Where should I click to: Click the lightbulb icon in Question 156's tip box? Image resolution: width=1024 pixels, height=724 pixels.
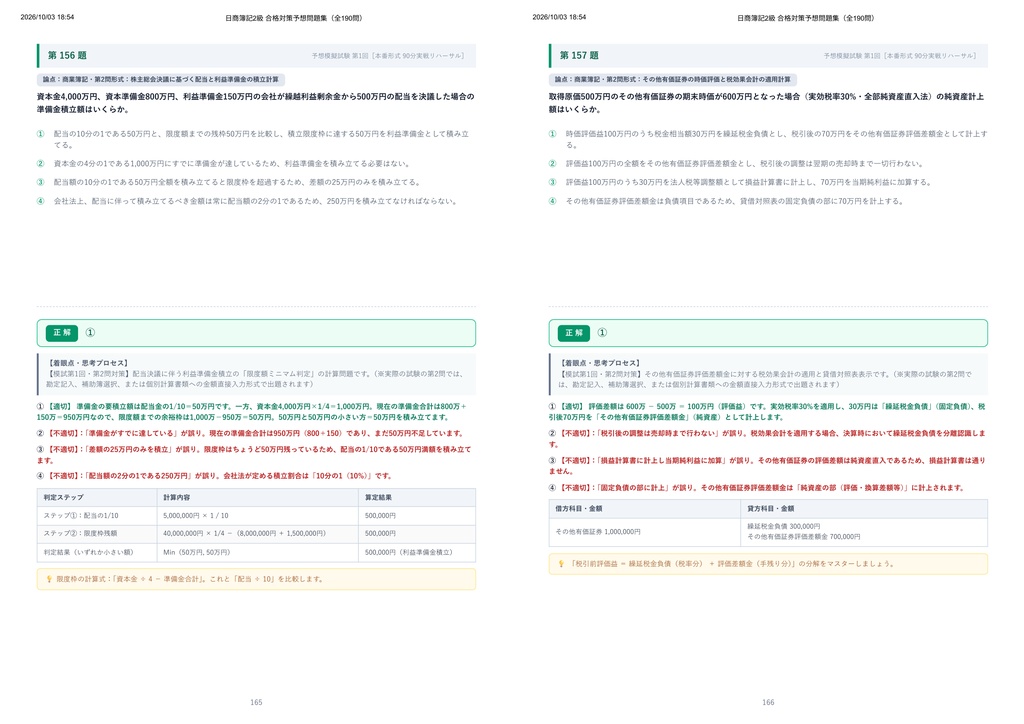(x=49, y=578)
